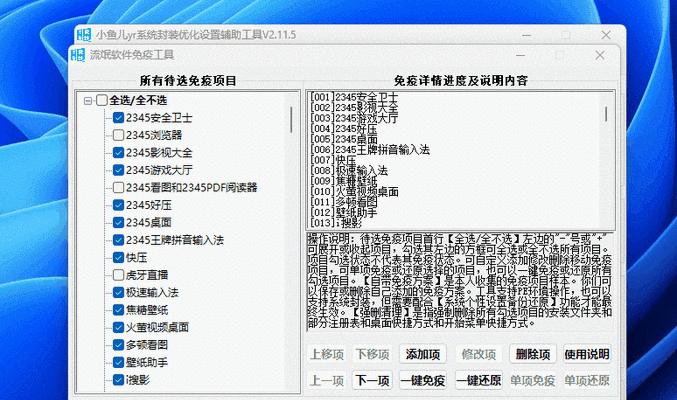
Task: Collapse the 全选/全不选 tree node
Action: point(88,101)
